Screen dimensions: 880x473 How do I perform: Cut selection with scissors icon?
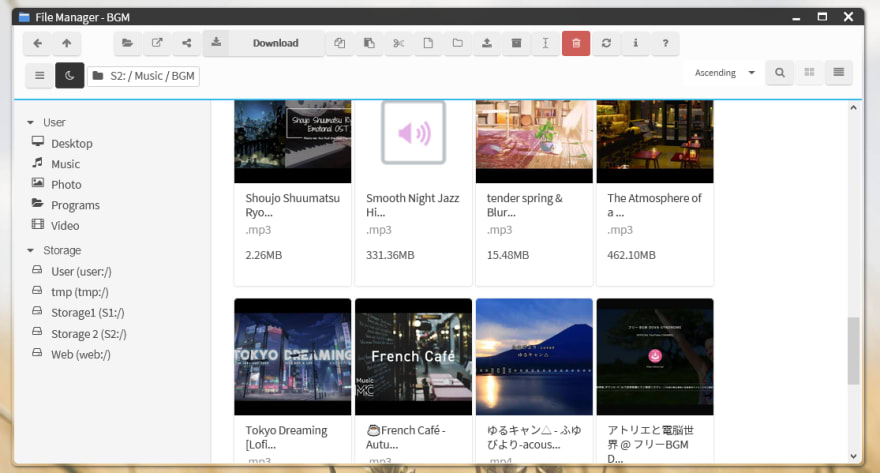[399, 43]
